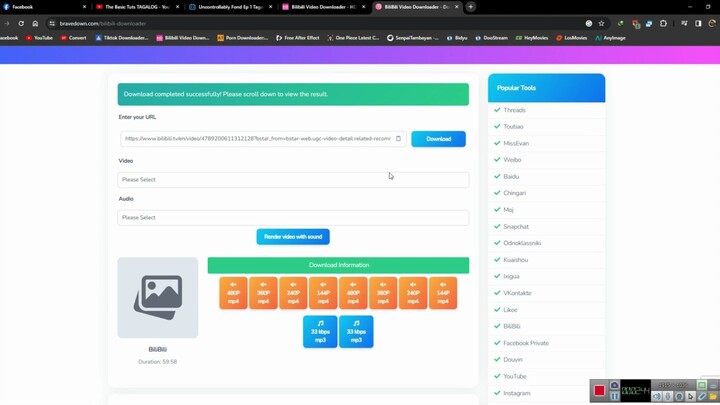Image resolution: width=720 pixels, height=405 pixels.
Task: Open Threads in Popular Tools
Action: coord(514,110)
